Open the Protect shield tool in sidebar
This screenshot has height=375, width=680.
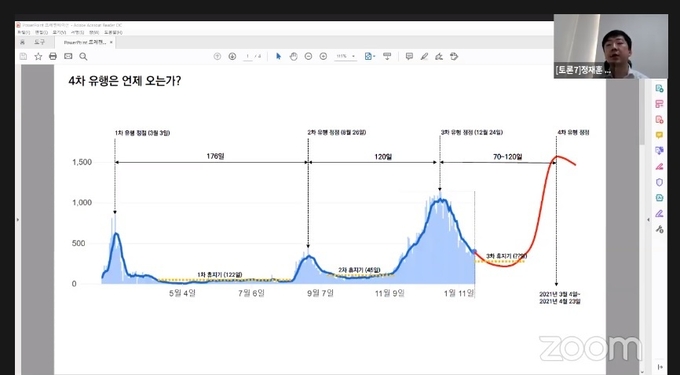659,182
